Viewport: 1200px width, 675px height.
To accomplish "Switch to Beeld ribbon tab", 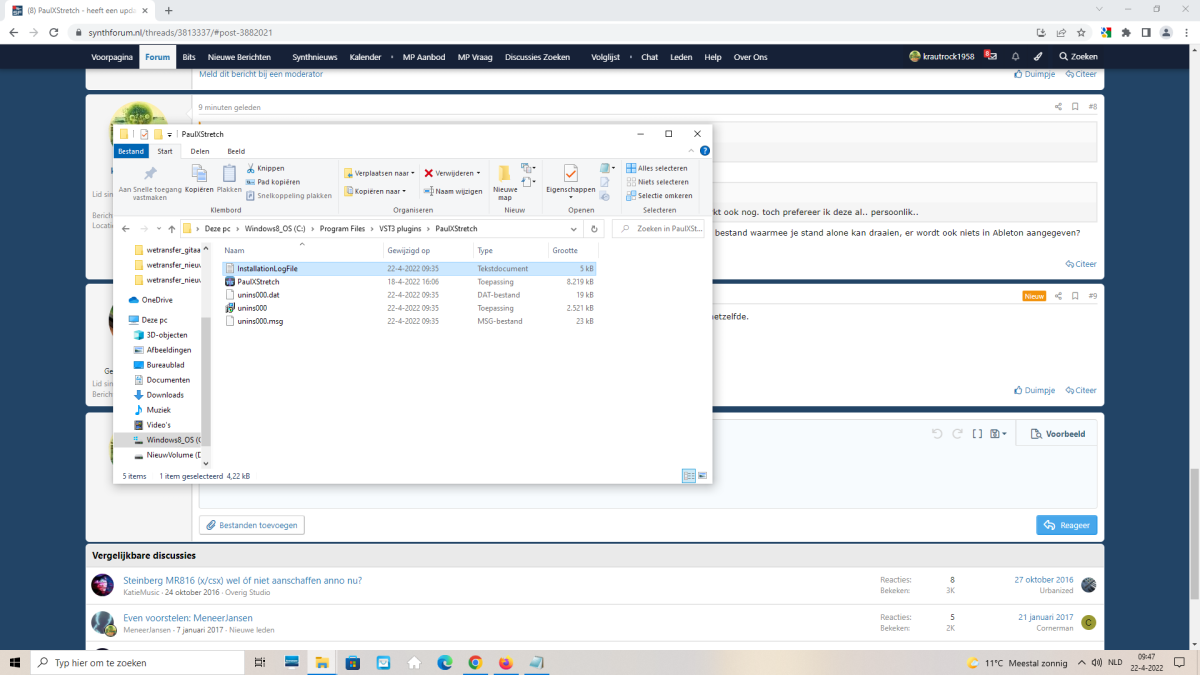I will [236, 151].
